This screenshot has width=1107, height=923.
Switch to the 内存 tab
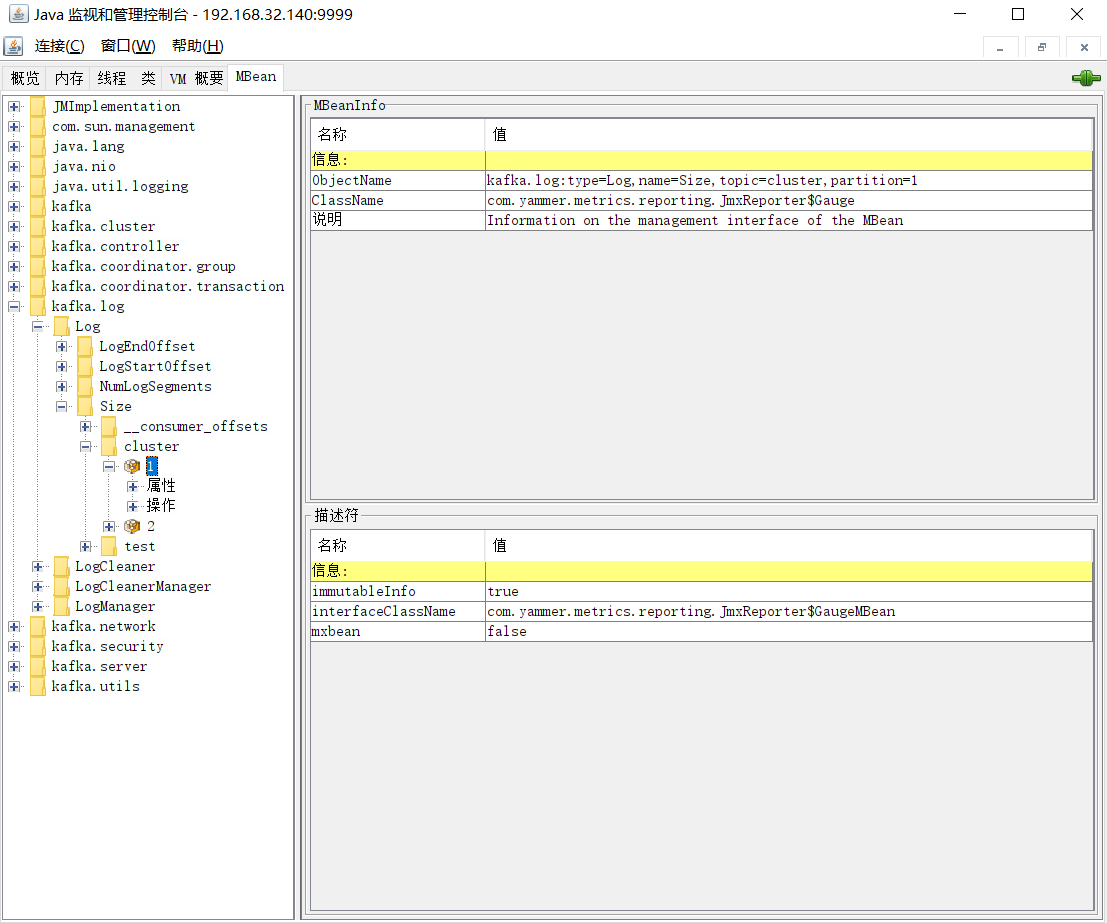[68, 78]
